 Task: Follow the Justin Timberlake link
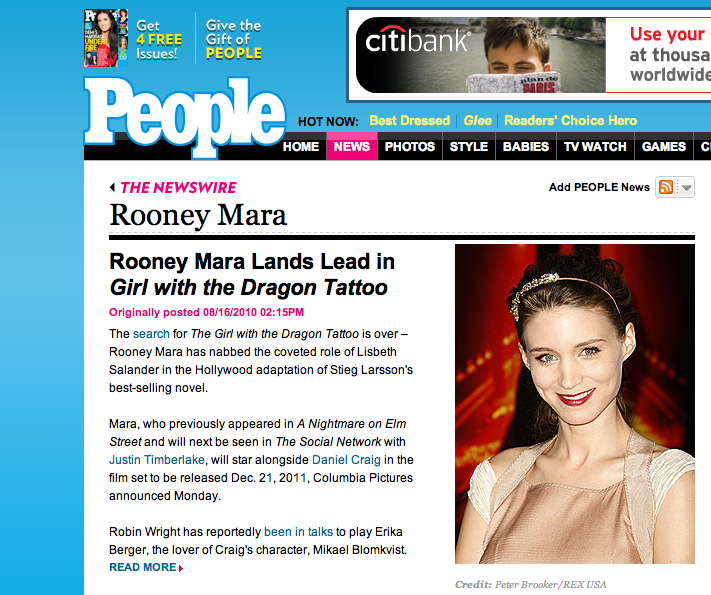pyautogui.click(x=157, y=460)
